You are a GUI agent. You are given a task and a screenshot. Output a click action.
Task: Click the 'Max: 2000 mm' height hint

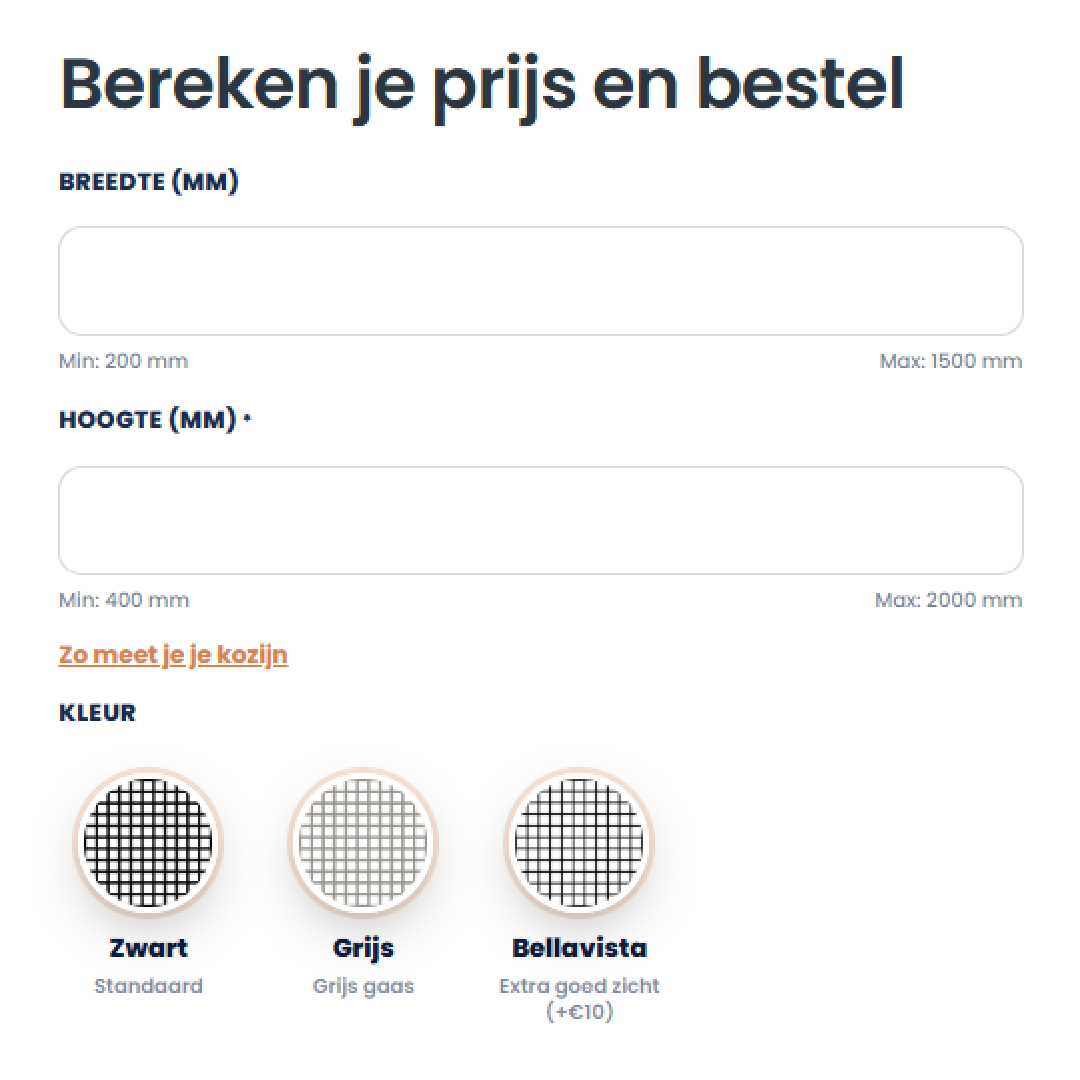(x=948, y=600)
